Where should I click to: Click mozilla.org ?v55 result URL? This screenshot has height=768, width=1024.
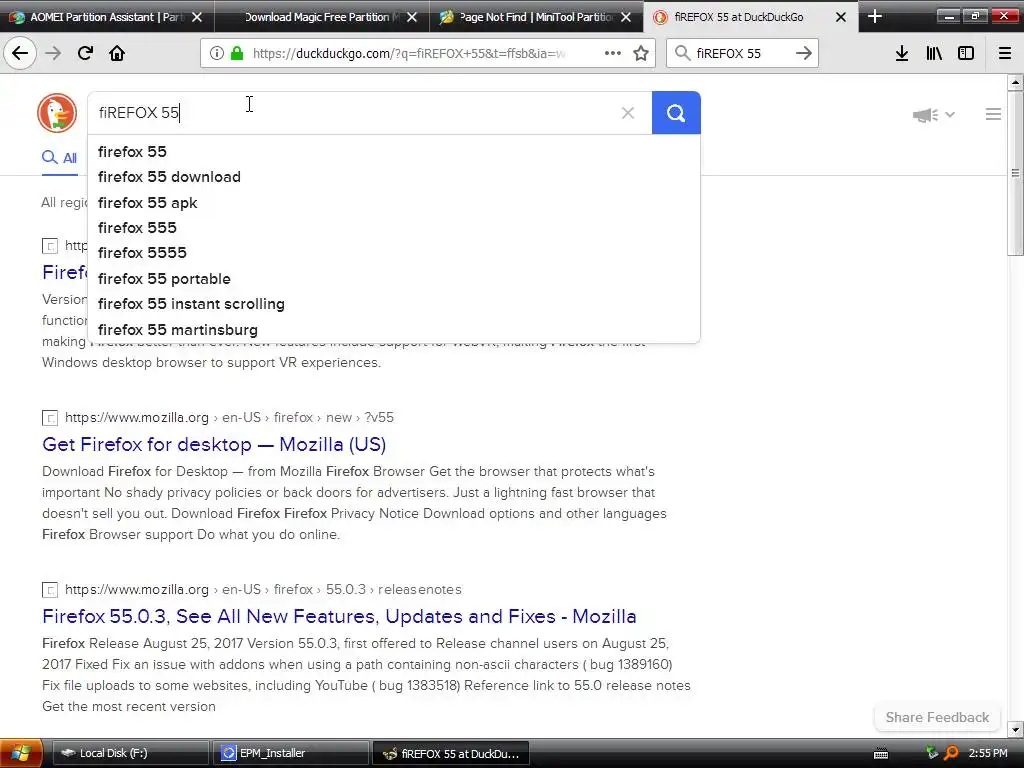point(229,417)
